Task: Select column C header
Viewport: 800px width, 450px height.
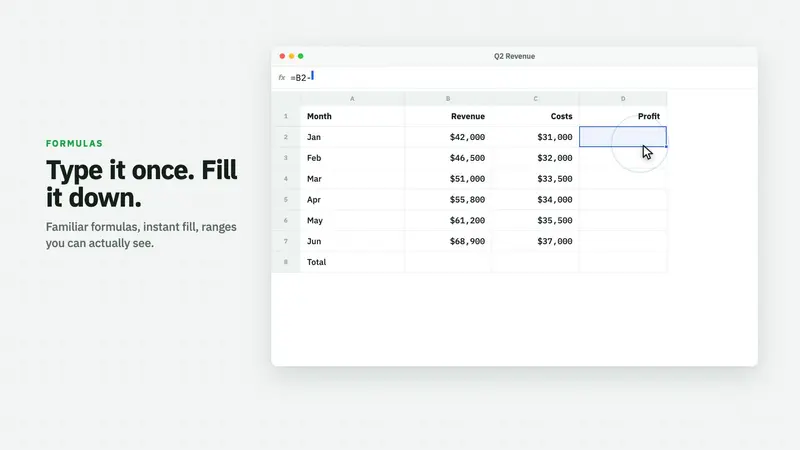Action: pyautogui.click(x=535, y=98)
